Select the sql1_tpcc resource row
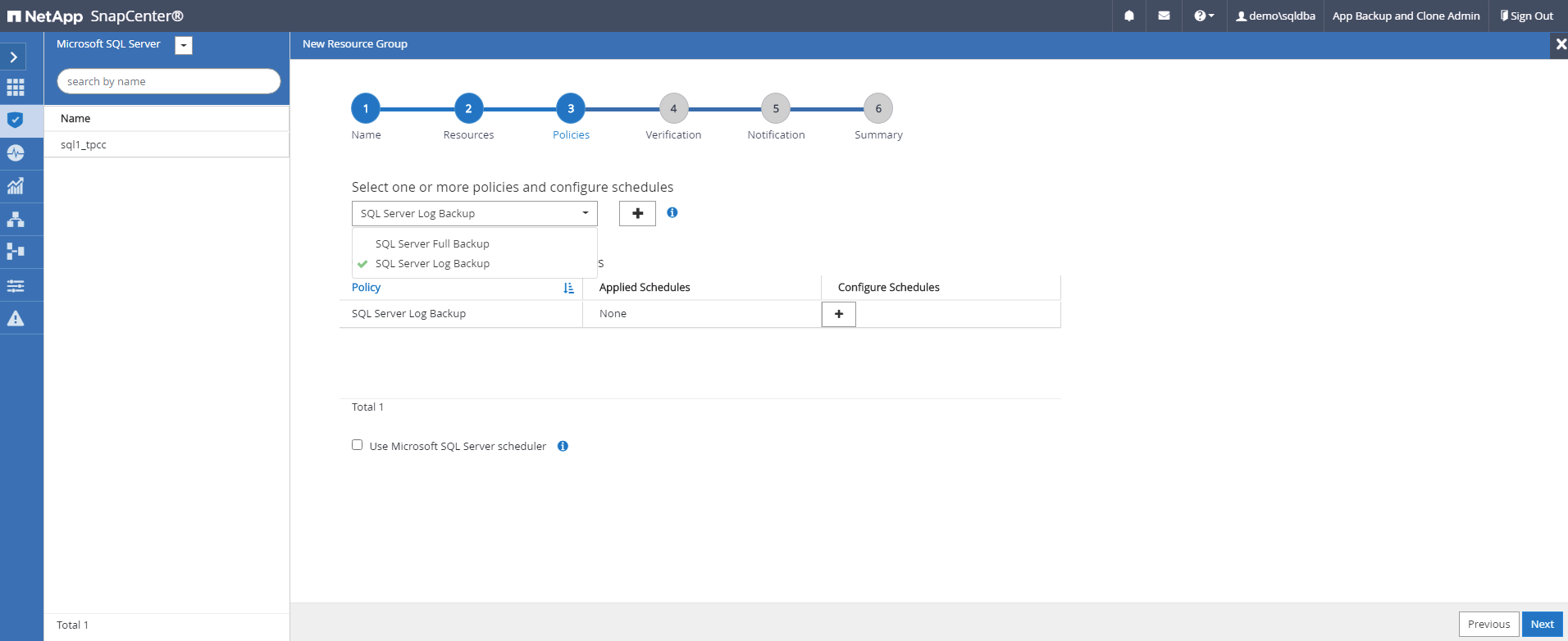This screenshot has height=641, width=1568. [166, 144]
